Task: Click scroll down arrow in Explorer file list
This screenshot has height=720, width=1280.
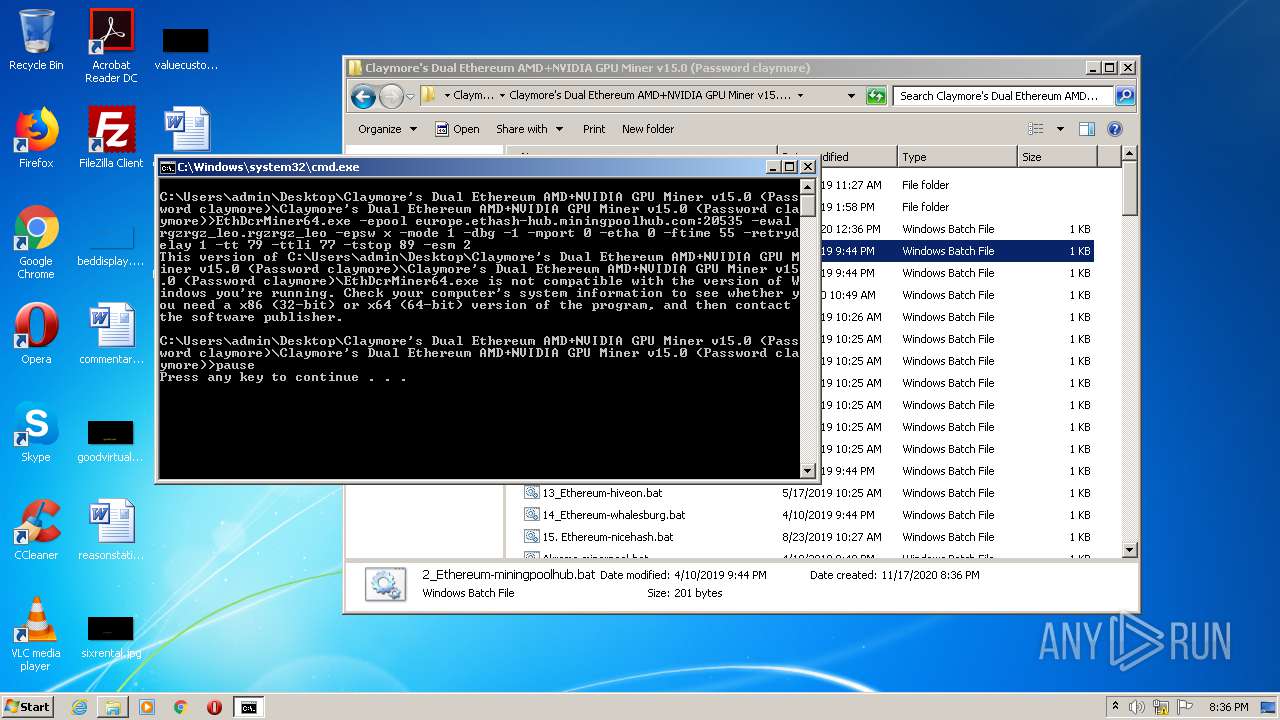Action: coord(1130,549)
